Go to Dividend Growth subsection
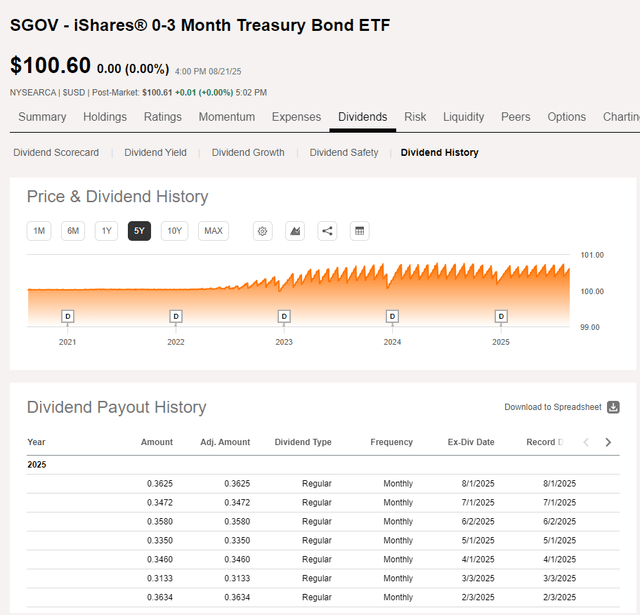 (248, 152)
